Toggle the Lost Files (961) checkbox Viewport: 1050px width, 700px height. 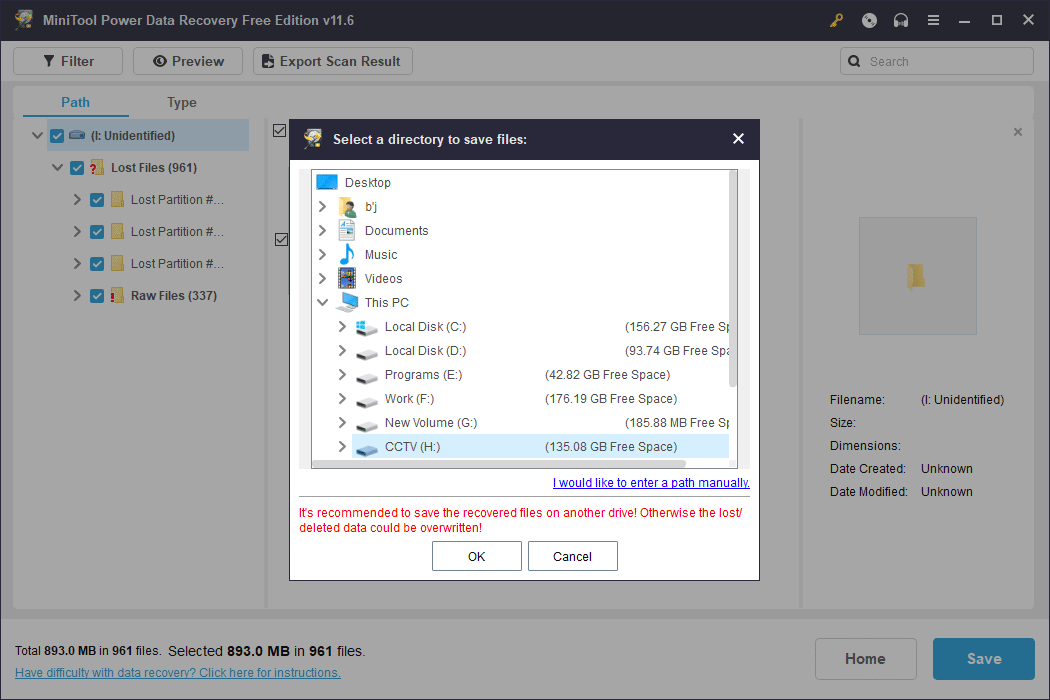[x=77, y=167]
